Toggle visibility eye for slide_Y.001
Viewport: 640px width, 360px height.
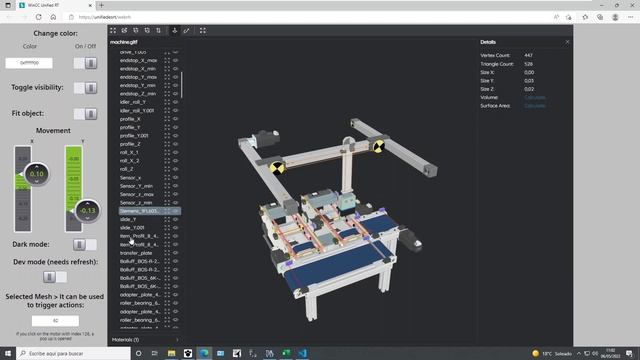tap(176, 228)
